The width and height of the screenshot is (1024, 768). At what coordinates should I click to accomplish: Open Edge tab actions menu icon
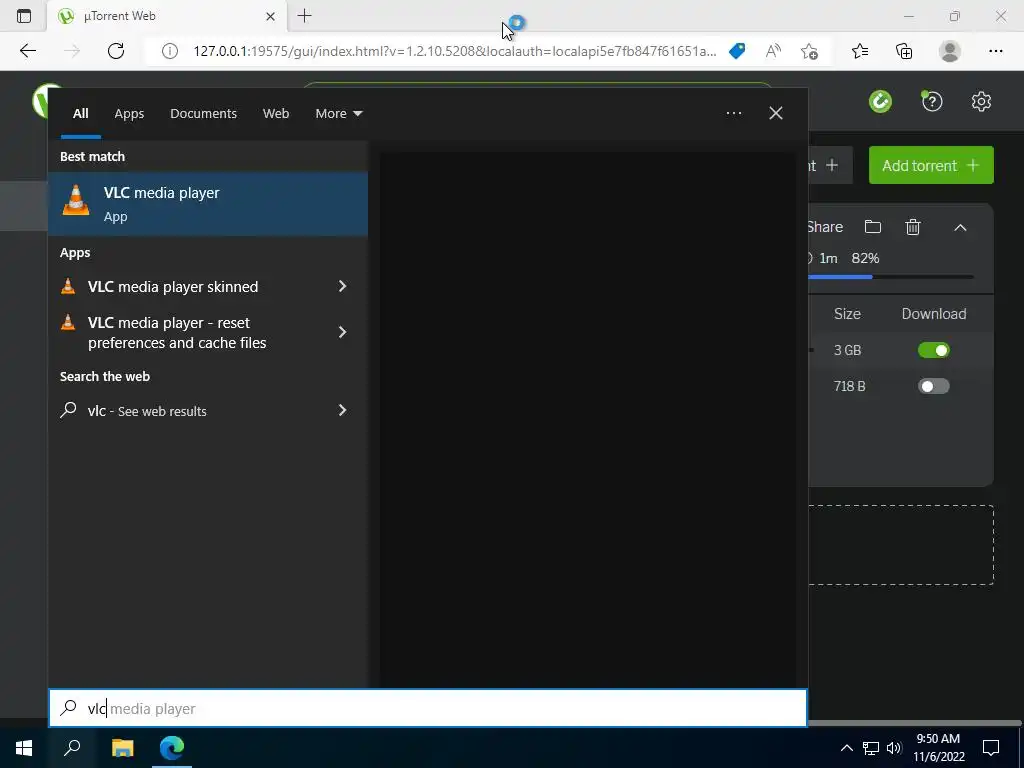click(24, 16)
